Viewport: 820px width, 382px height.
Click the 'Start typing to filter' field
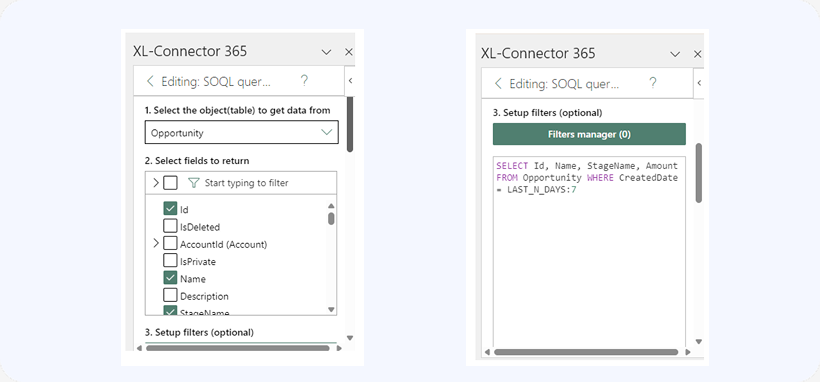(246, 183)
